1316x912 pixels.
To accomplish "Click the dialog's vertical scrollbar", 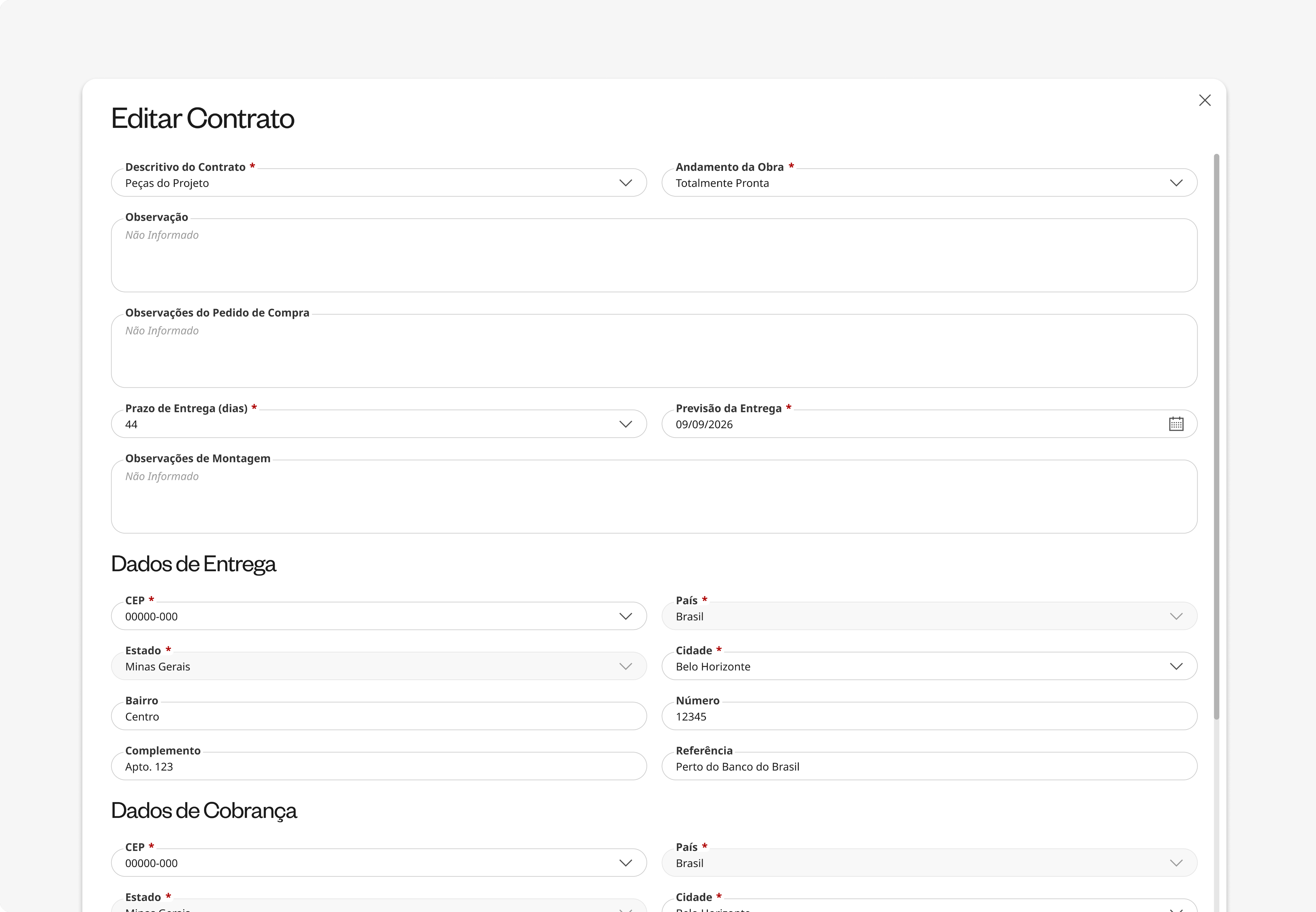I will [x=1217, y=437].
